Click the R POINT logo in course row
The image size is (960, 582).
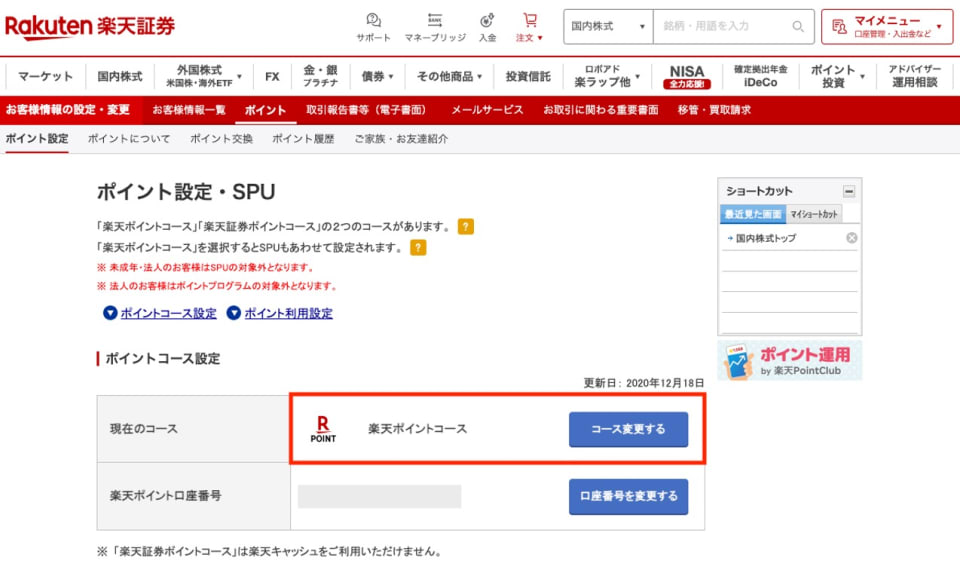323,429
